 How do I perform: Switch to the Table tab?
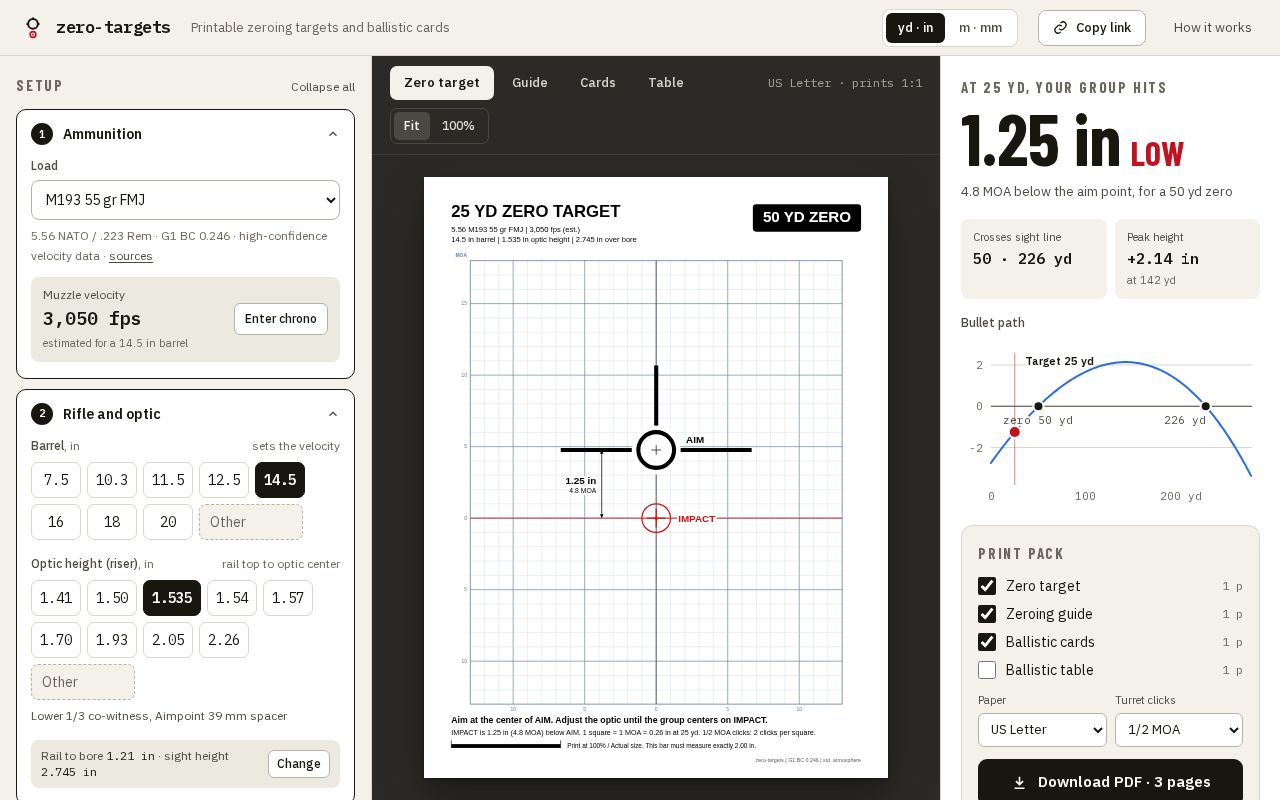(x=666, y=83)
